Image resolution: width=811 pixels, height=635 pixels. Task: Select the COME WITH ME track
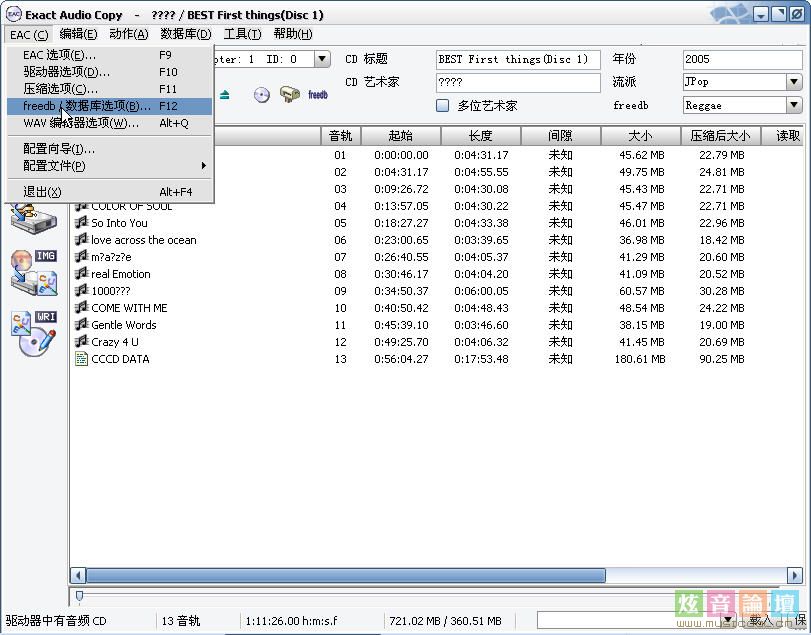[x=435, y=308]
